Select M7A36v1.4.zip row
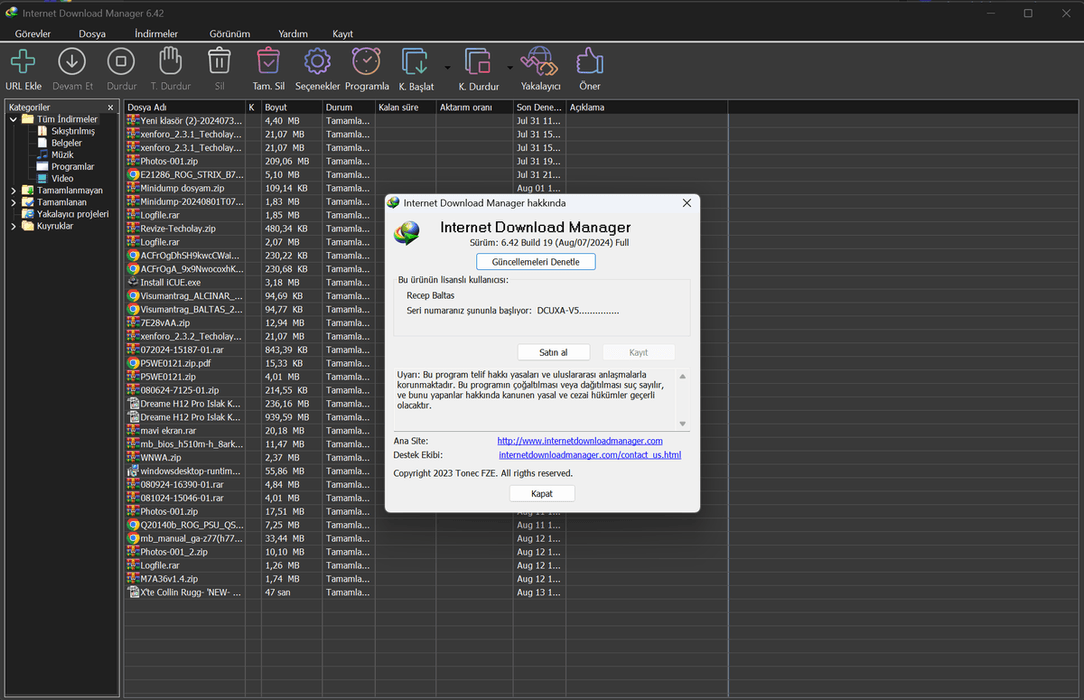The image size is (1084, 700). pyautogui.click(x=427, y=579)
